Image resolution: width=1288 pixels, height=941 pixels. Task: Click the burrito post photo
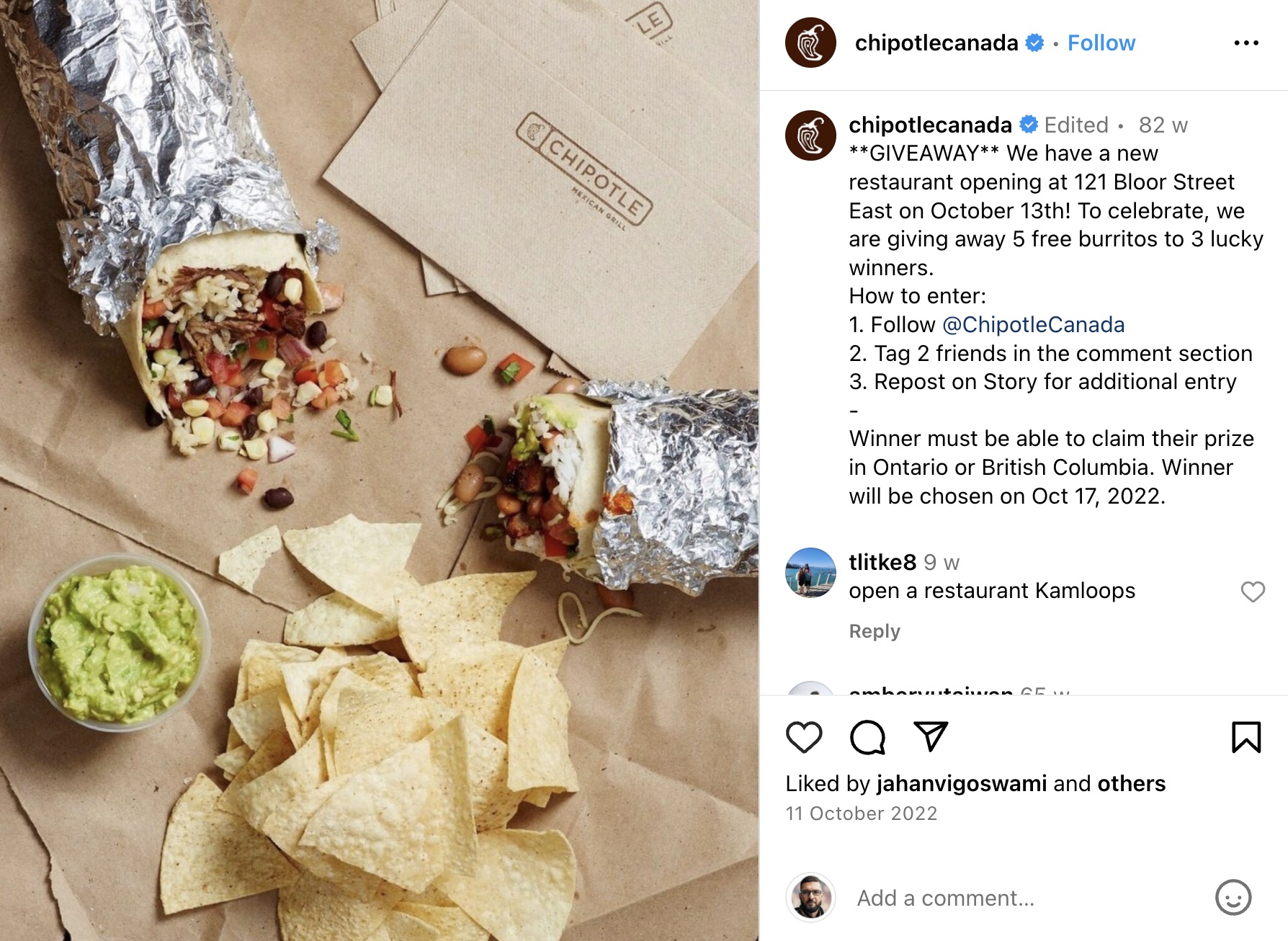tap(379, 470)
